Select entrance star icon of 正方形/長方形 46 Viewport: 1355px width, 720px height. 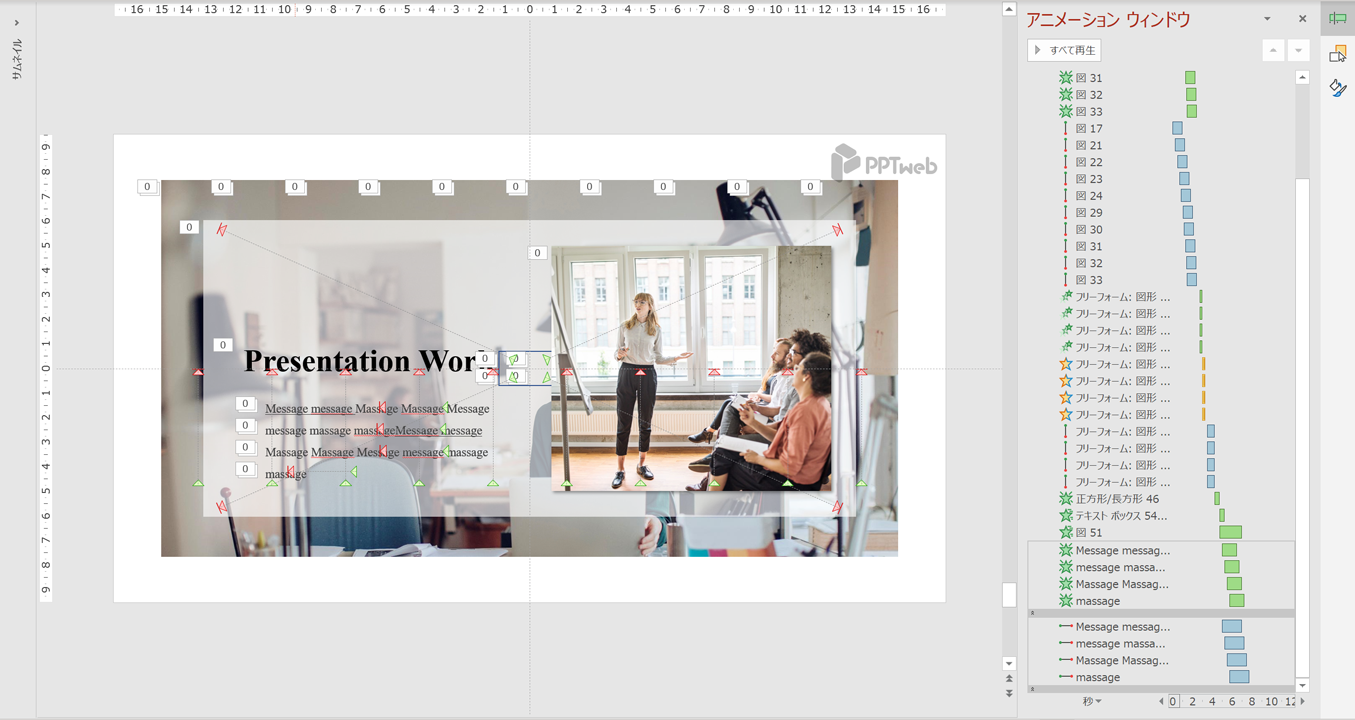pyautogui.click(x=1066, y=499)
